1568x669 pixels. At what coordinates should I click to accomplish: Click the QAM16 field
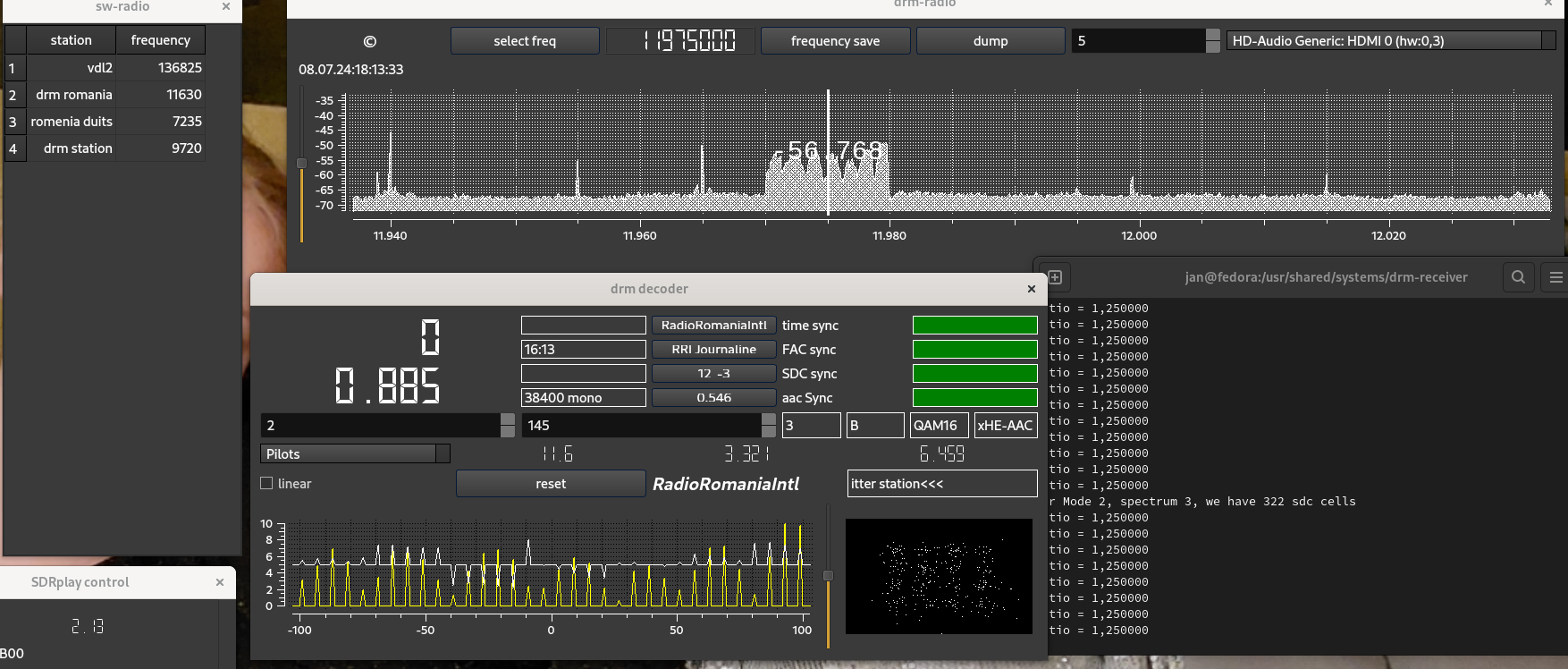940,426
